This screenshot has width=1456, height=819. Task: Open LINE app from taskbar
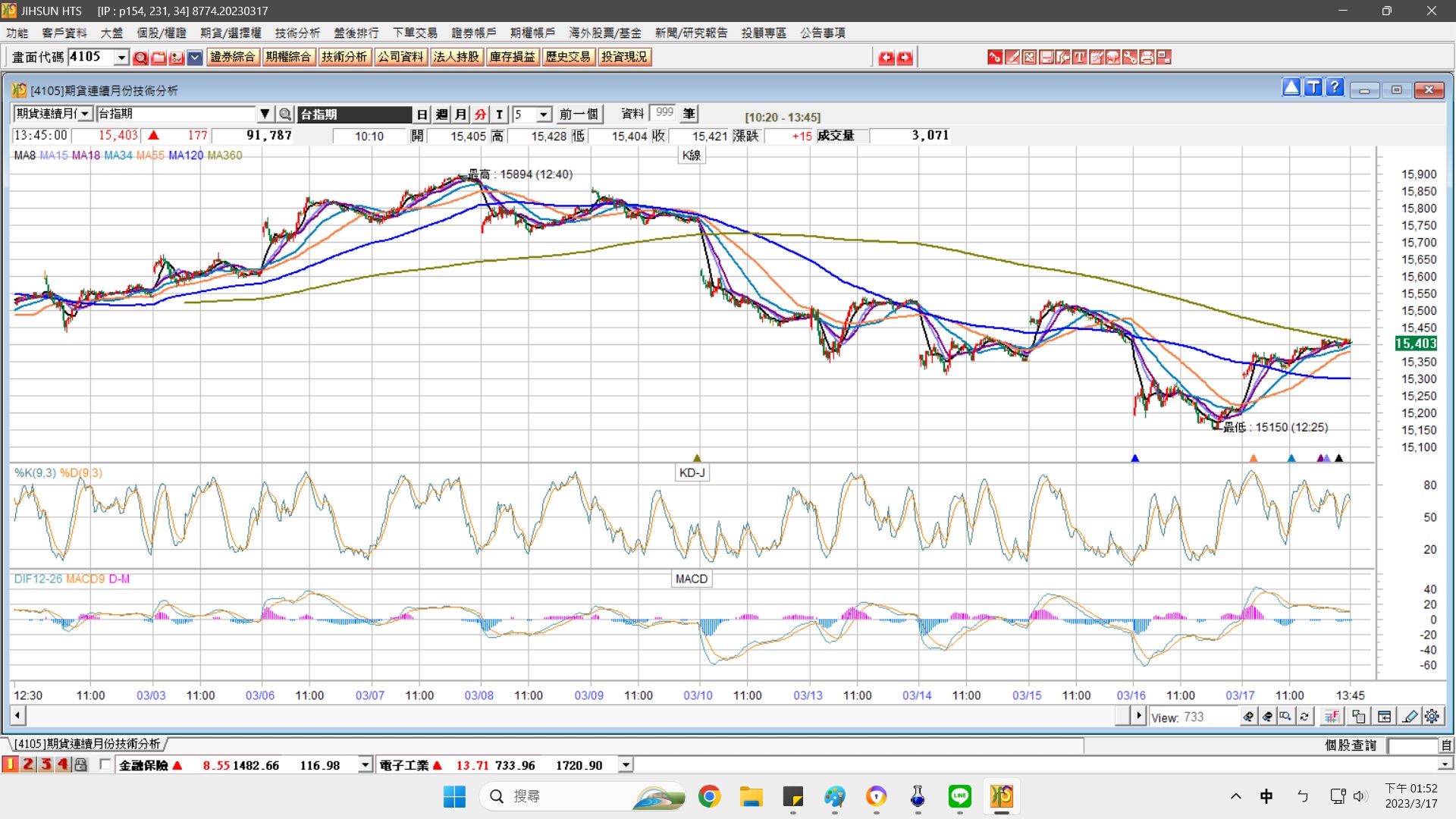coord(959,796)
